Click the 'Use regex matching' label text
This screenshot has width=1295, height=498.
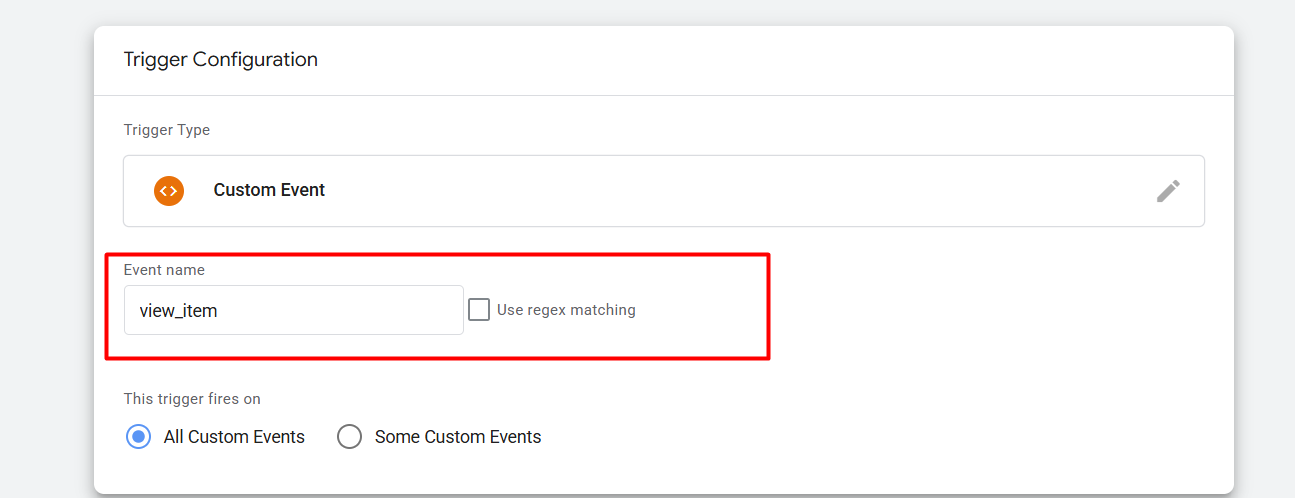coord(566,310)
